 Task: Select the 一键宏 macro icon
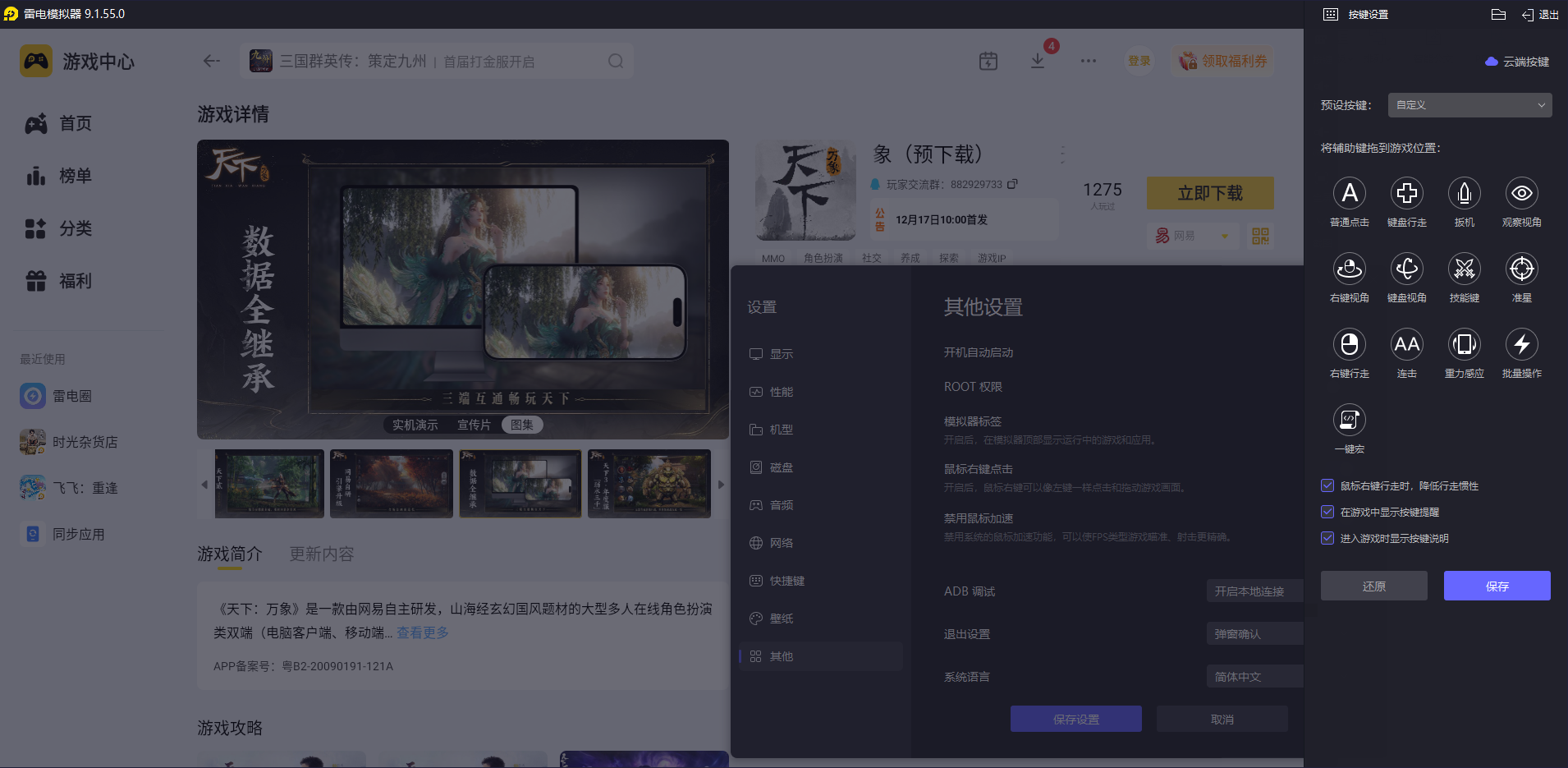pyautogui.click(x=1349, y=421)
